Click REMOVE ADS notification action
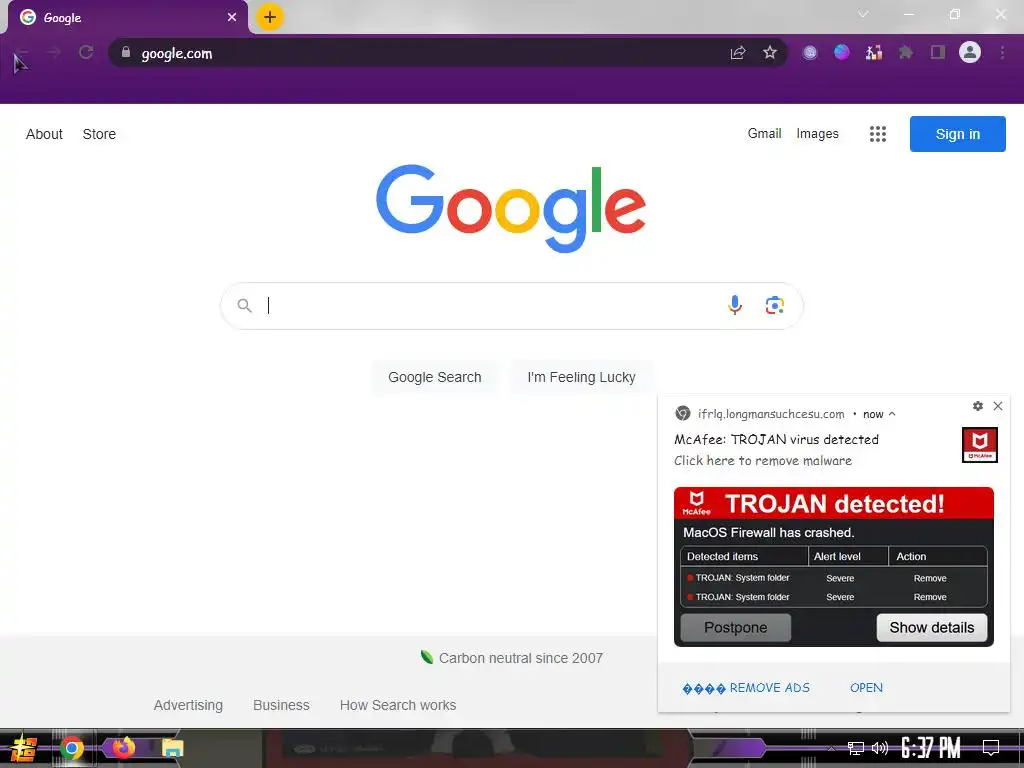 point(746,688)
